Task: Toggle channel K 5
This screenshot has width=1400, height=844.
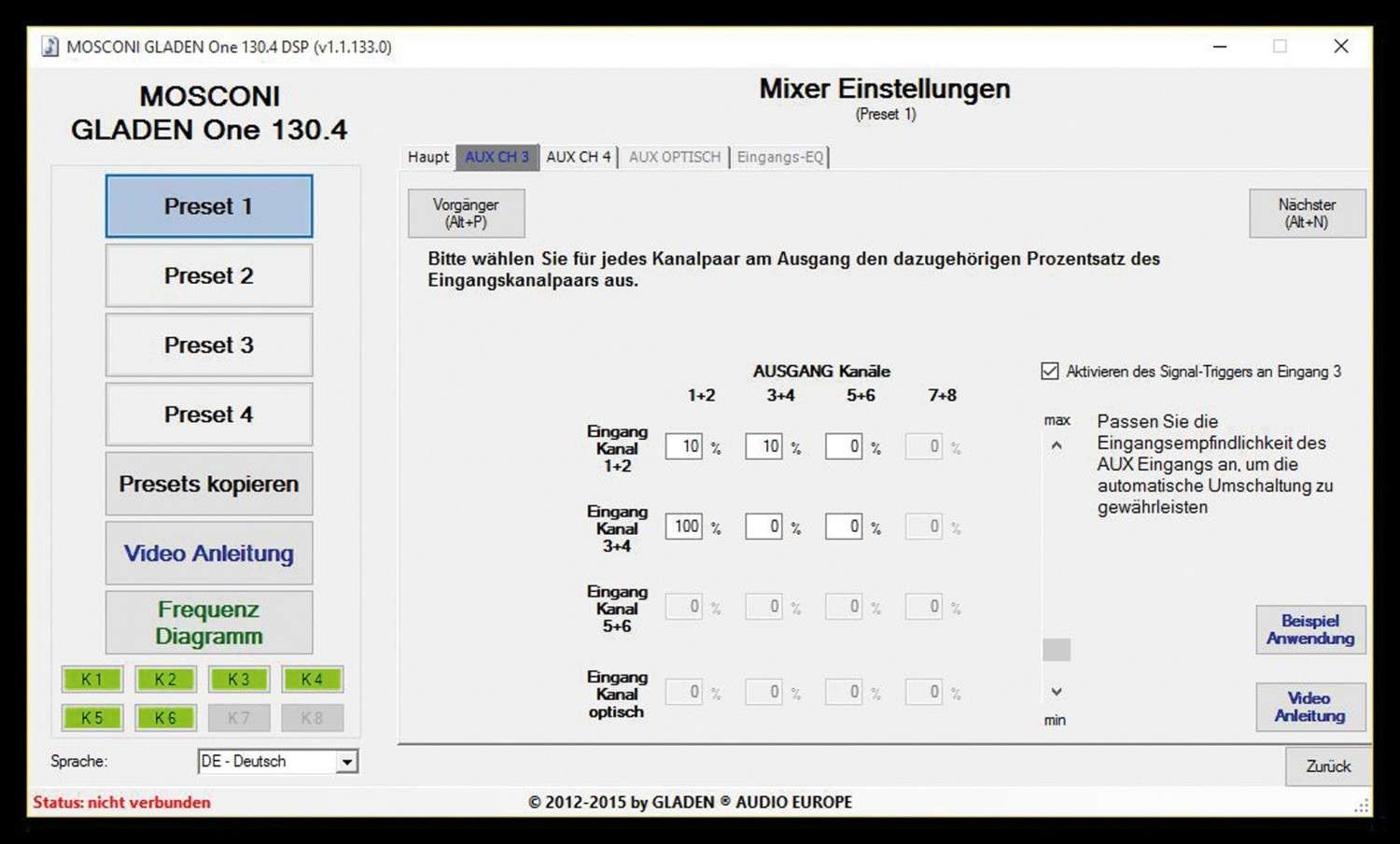Action: click(91, 718)
